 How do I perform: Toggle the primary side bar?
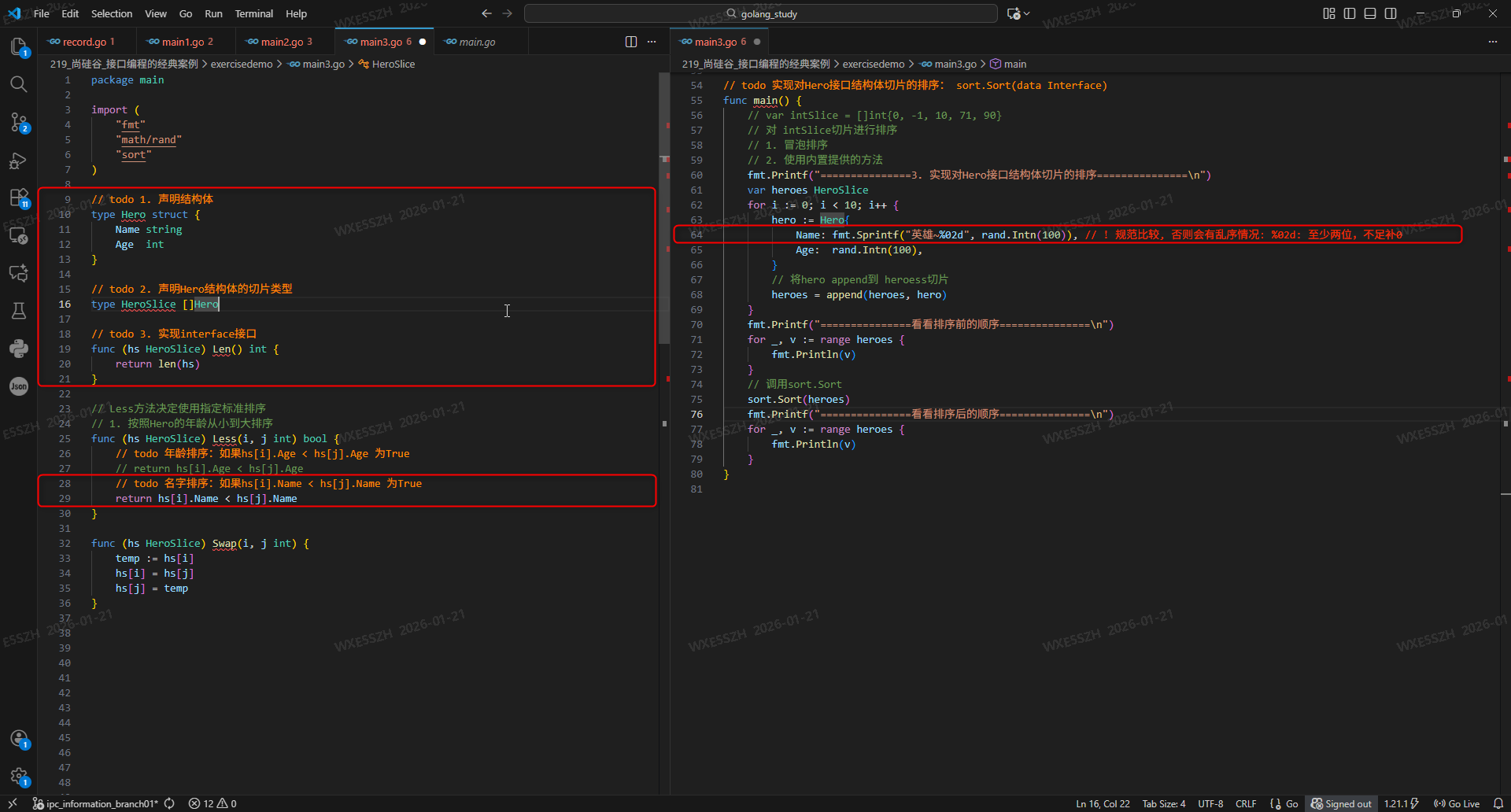coord(1350,13)
